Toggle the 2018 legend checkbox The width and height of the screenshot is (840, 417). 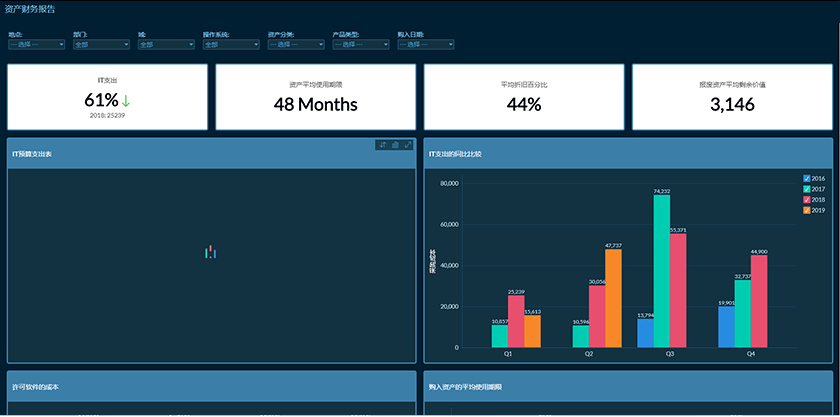tap(807, 200)
